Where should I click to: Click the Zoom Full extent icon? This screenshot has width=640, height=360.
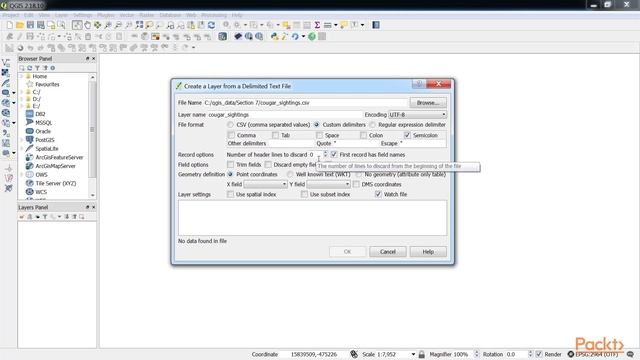[139, 25]
